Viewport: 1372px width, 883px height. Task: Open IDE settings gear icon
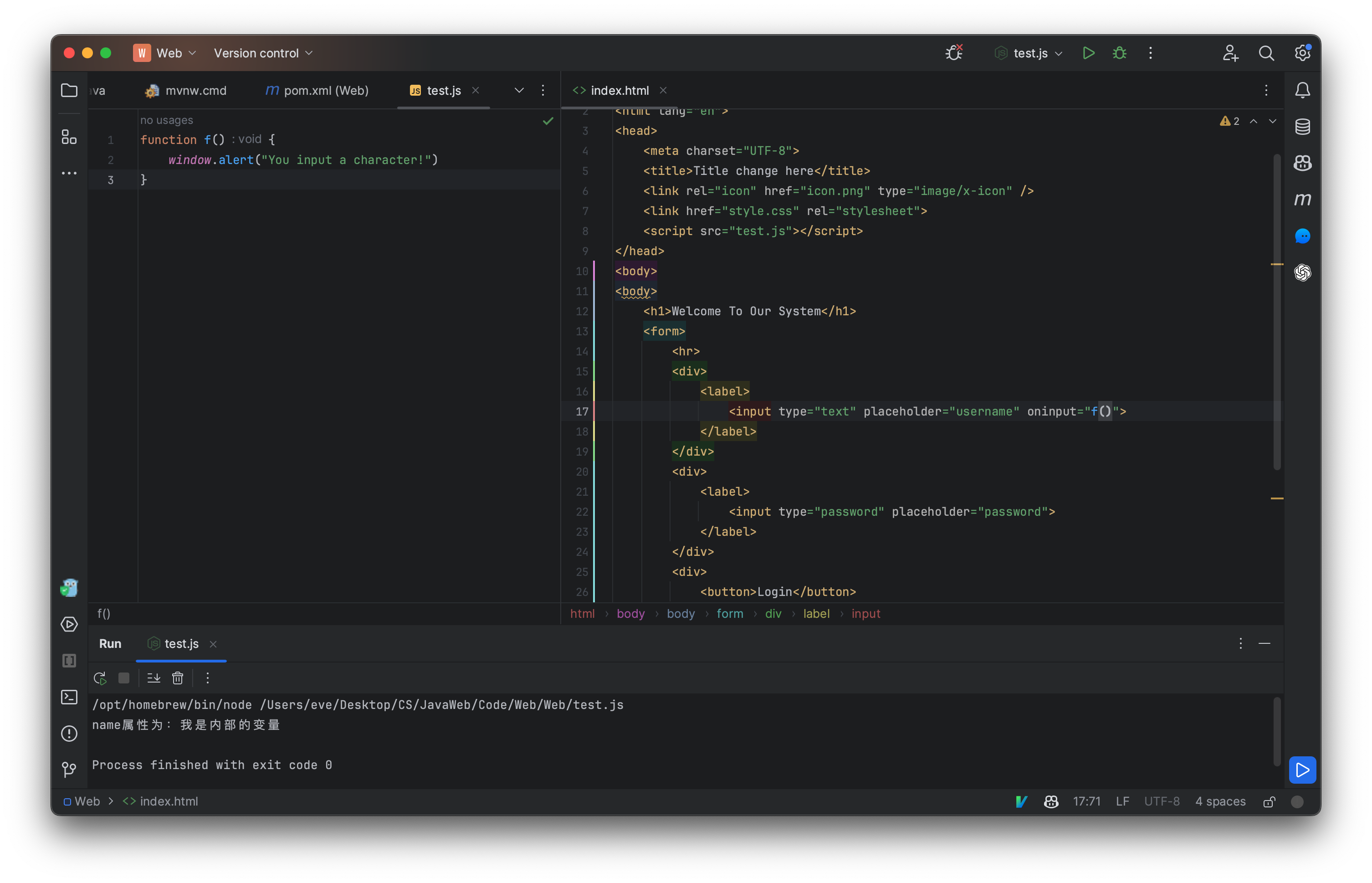[x=1302, y=53]
